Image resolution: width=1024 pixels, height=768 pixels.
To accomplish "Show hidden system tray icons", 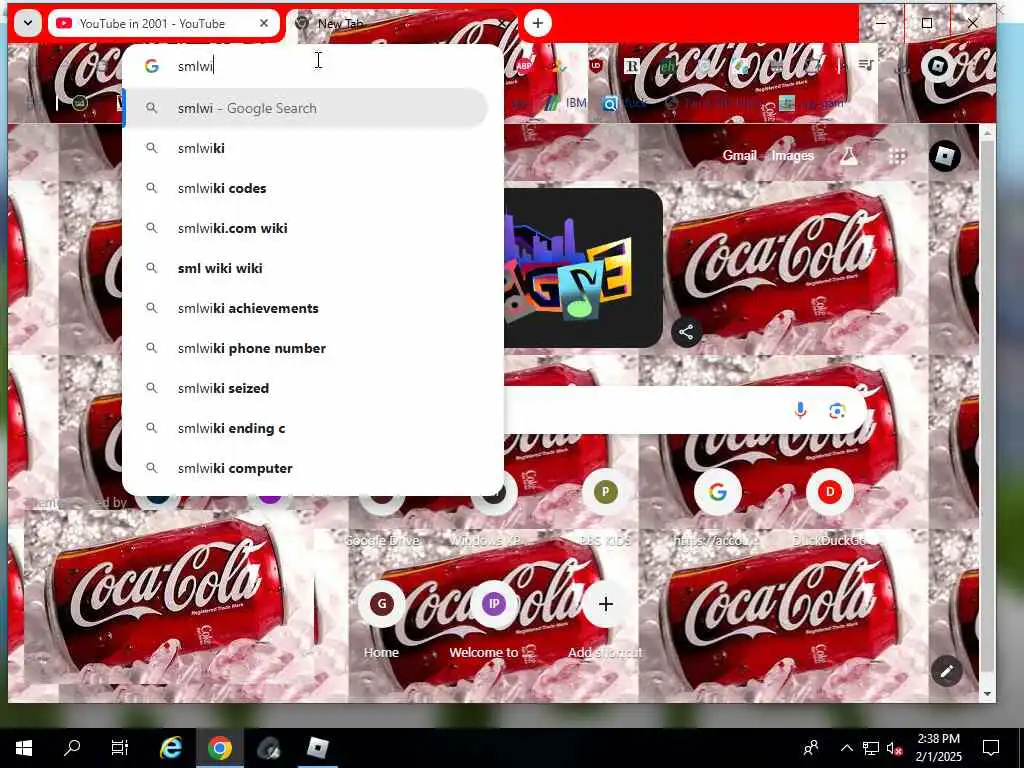I will click(x=846, y=748).
